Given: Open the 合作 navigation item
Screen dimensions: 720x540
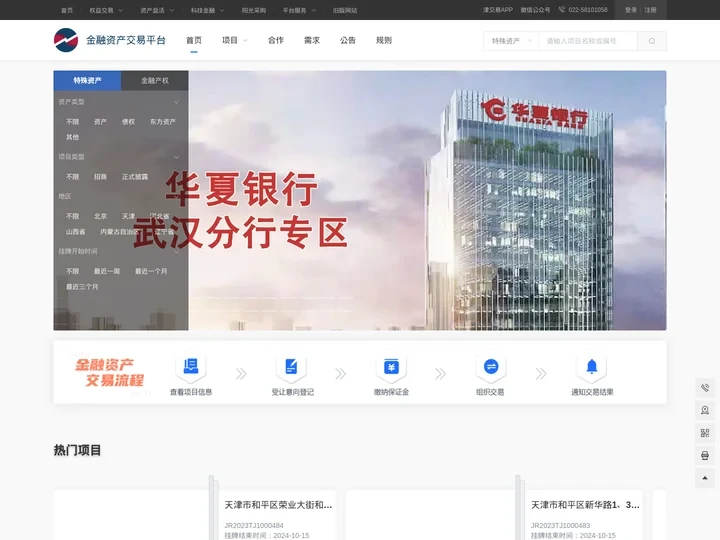Looking at the screenshot, I should point(276,40).
